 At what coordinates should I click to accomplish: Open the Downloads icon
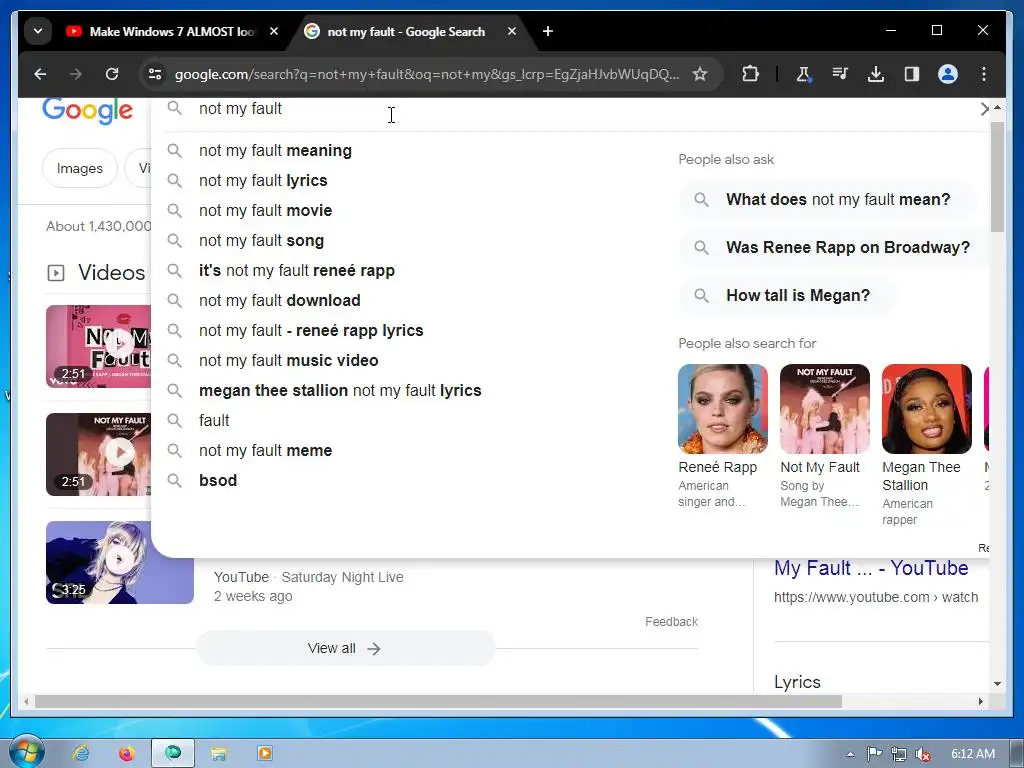coord(876,74)
